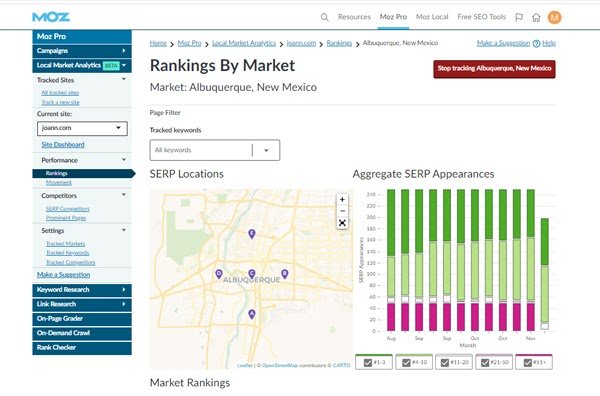
Task: Select map pin A
Action: tap(251, 314)
